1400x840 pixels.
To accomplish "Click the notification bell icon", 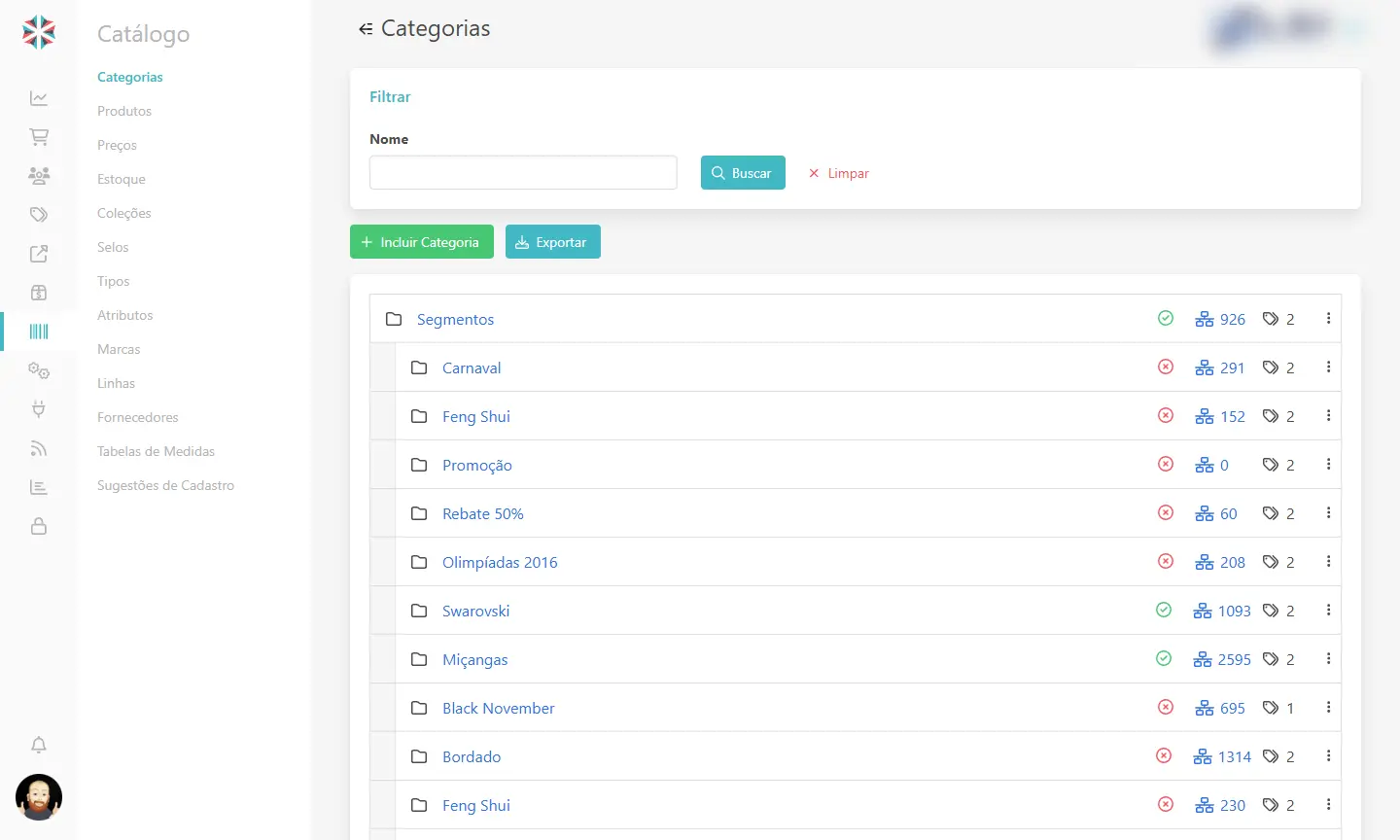I will pyautogui.click(x=38, y=744).
